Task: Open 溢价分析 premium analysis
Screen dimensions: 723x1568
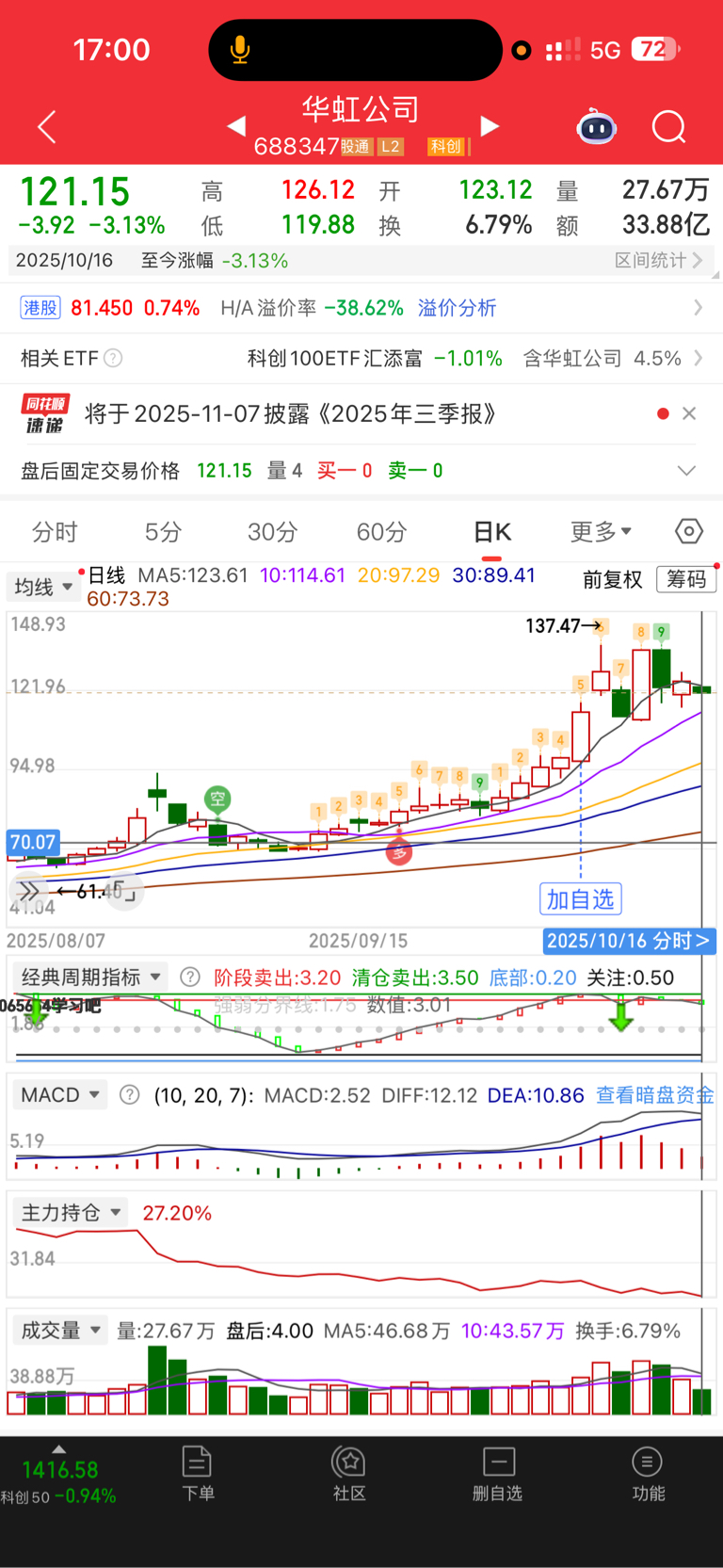Action: [x=457, y=308]
